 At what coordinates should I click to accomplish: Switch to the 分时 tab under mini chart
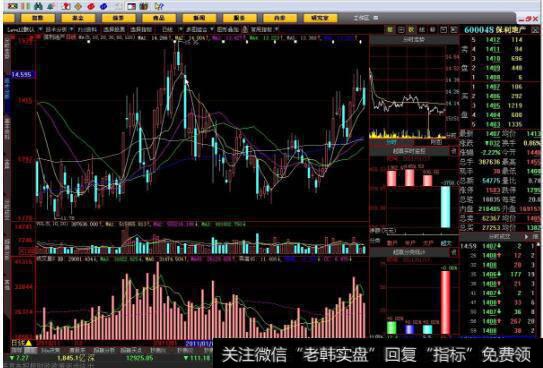(x=392, y=142)
